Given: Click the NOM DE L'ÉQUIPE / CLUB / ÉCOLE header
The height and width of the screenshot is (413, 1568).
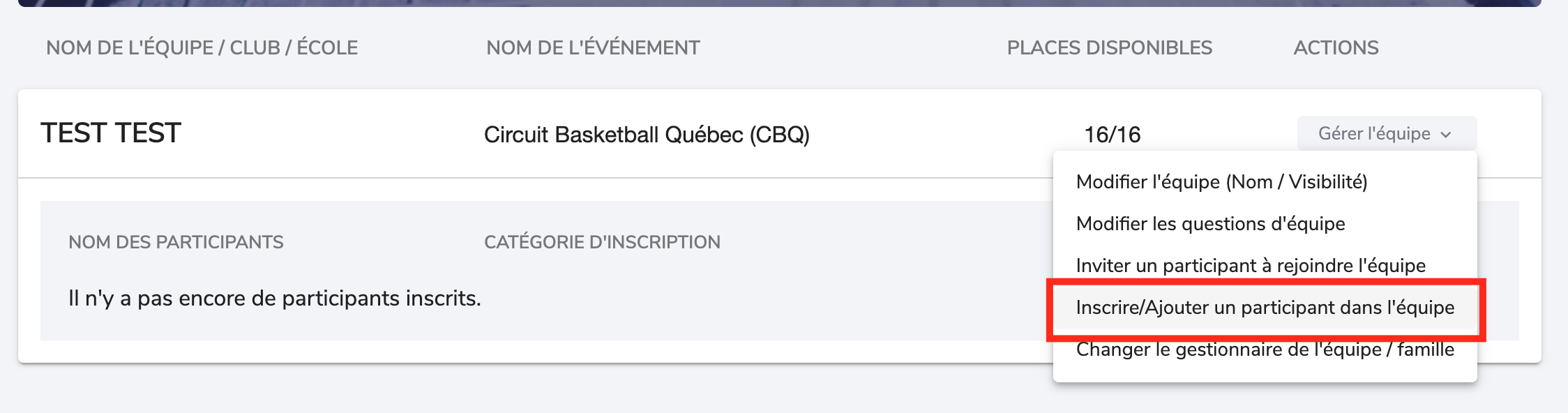Looking at the screenshot, I should coord(202,48).
